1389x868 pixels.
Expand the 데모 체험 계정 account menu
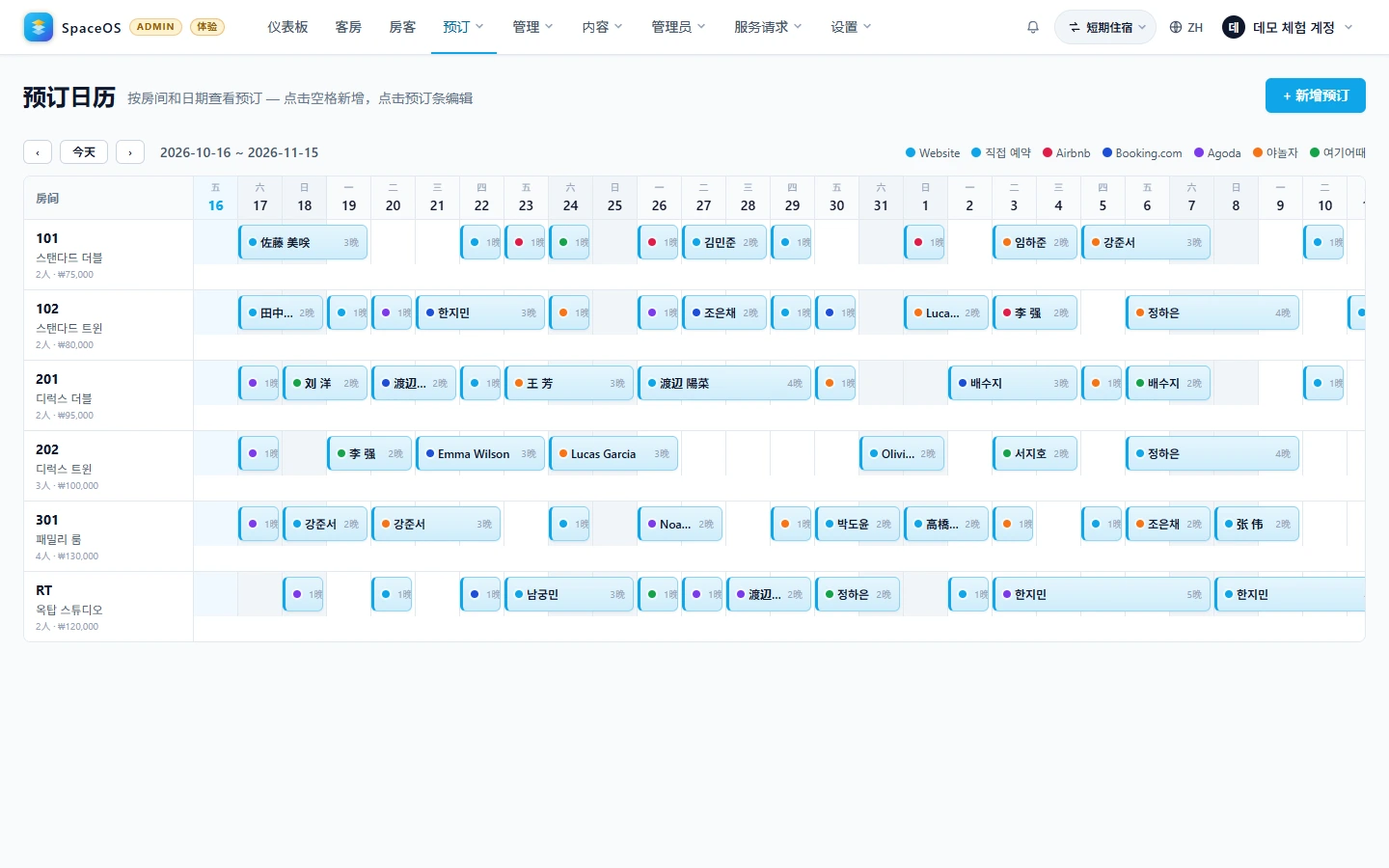[1288, 27]
